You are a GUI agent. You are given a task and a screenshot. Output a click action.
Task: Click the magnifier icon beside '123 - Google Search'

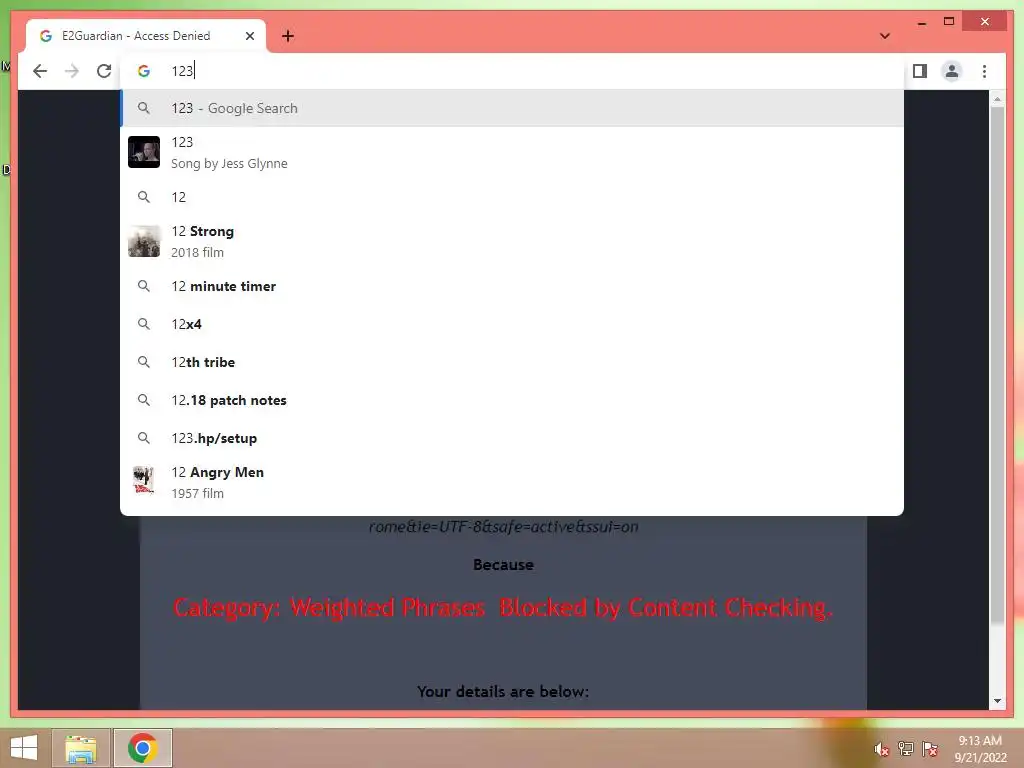(x=144, y=108)
